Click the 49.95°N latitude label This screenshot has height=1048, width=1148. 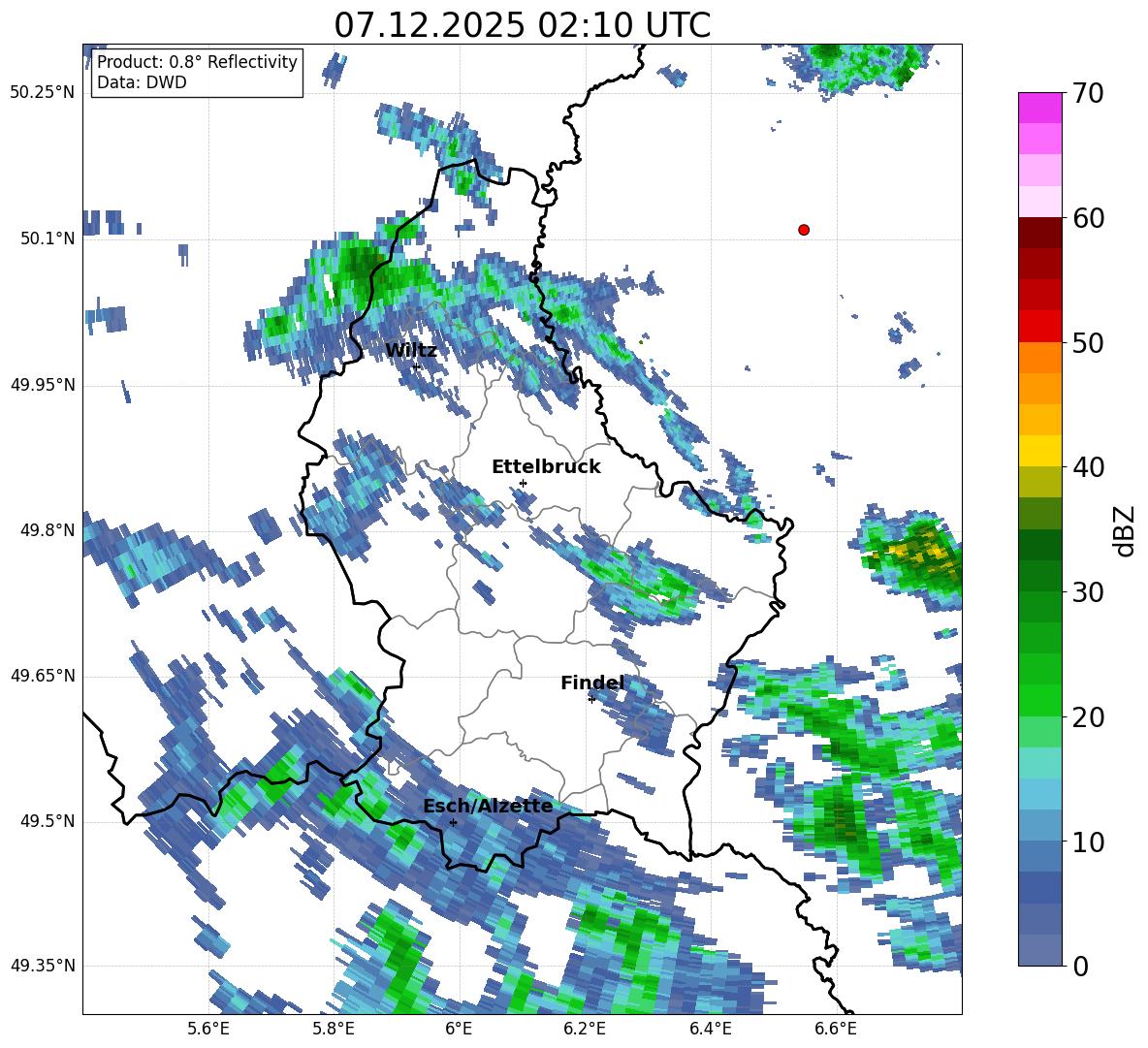(x=43, y=385)
